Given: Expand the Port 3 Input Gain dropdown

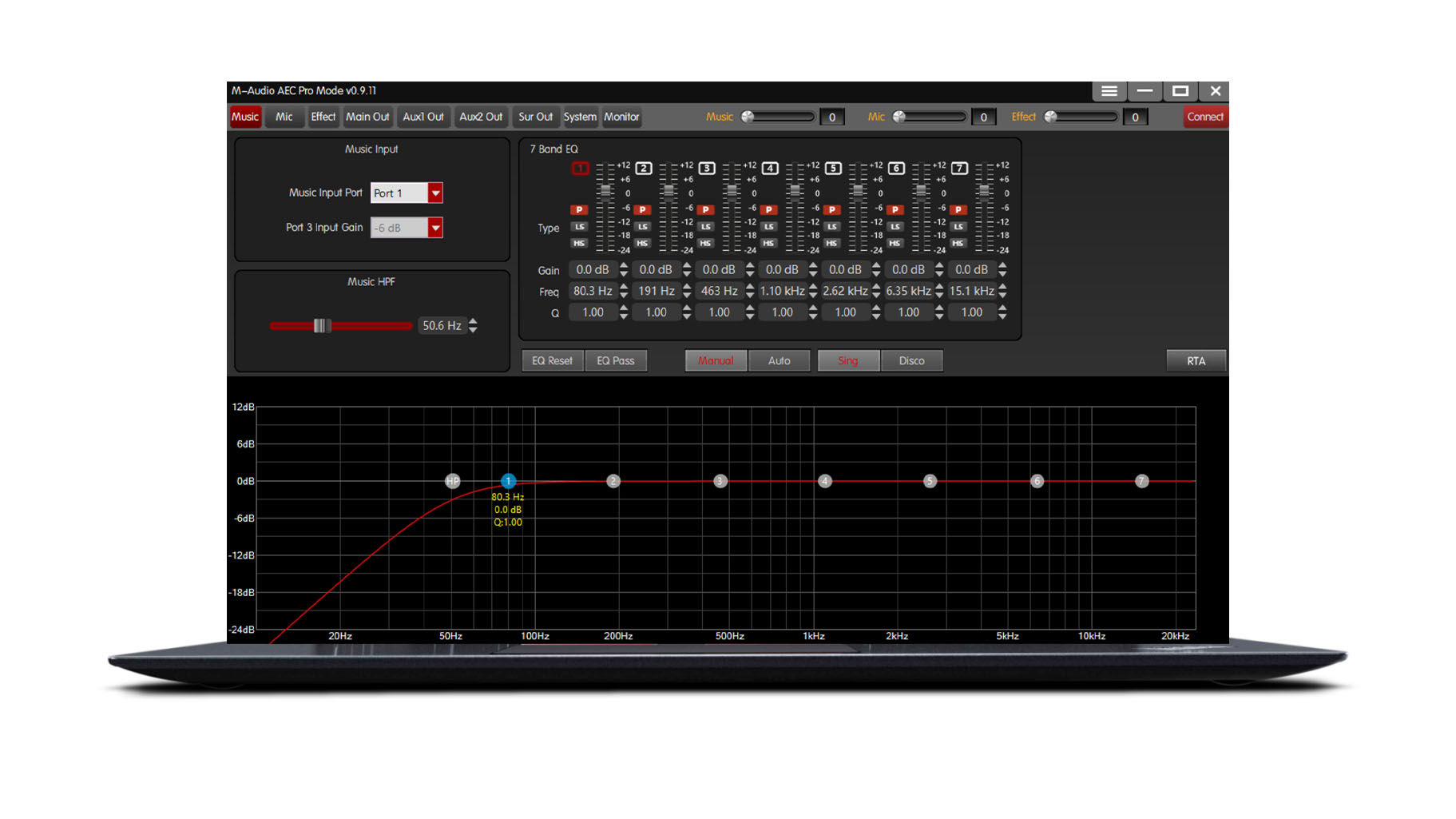Looking at the screenshot, I should pos(435,229).
